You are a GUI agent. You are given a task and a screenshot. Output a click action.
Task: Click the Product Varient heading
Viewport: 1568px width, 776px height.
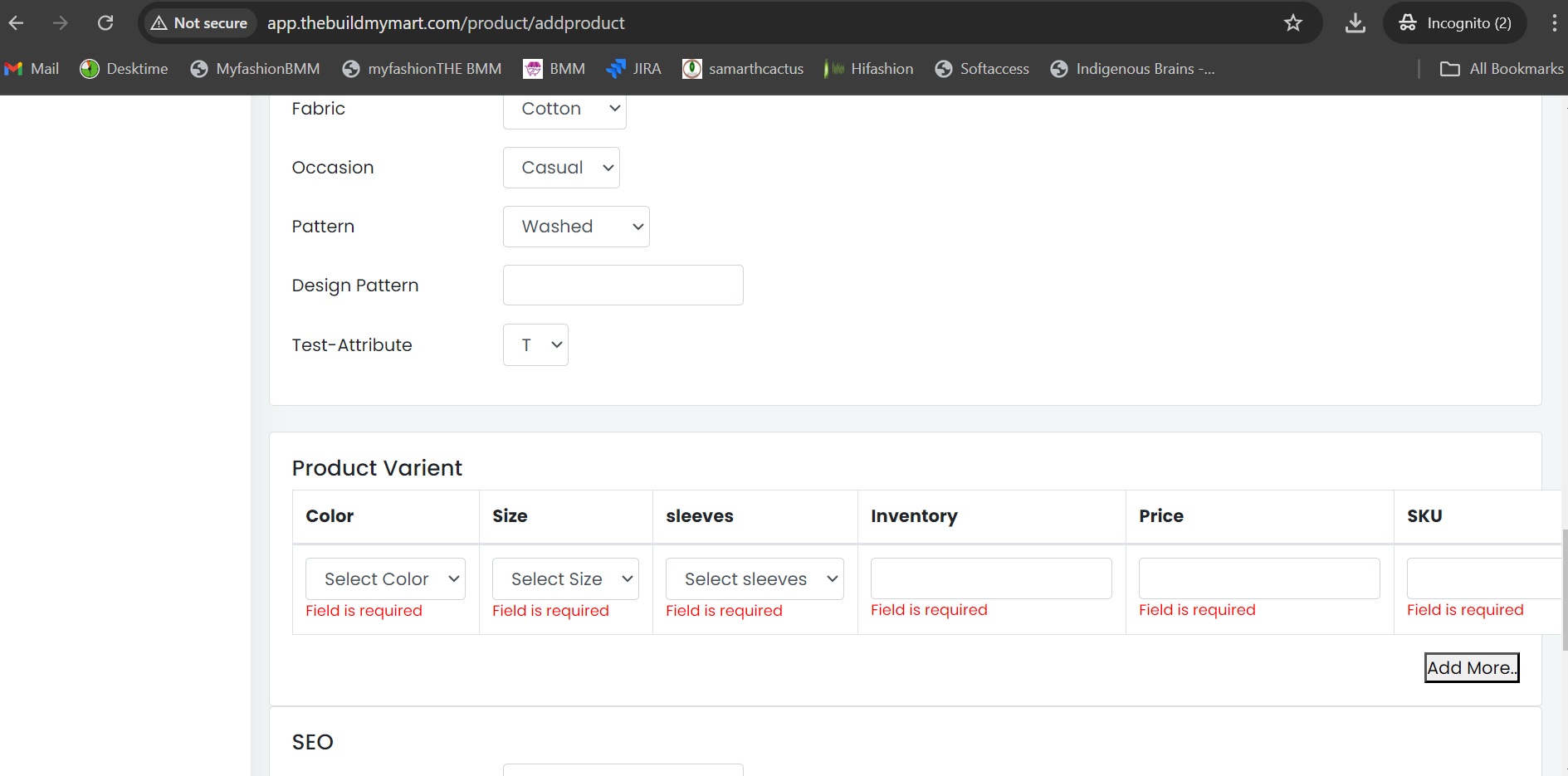tap(377, 468)
